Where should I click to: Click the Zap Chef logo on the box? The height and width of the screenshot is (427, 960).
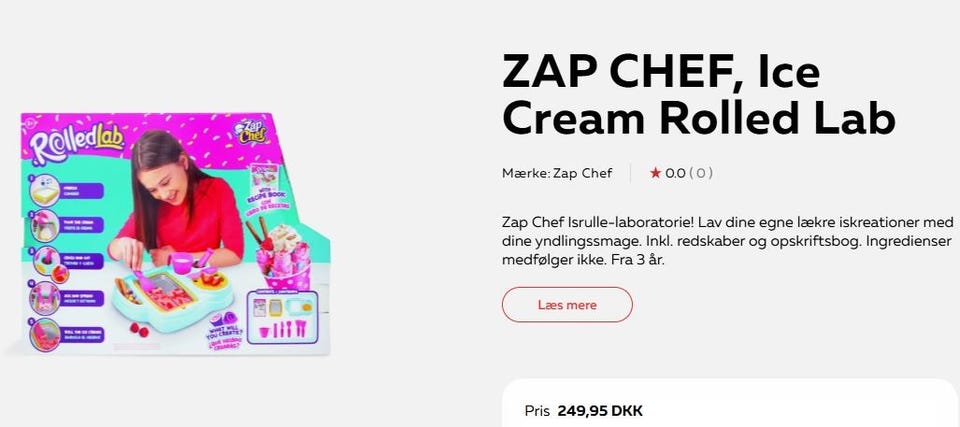(251, 131)
